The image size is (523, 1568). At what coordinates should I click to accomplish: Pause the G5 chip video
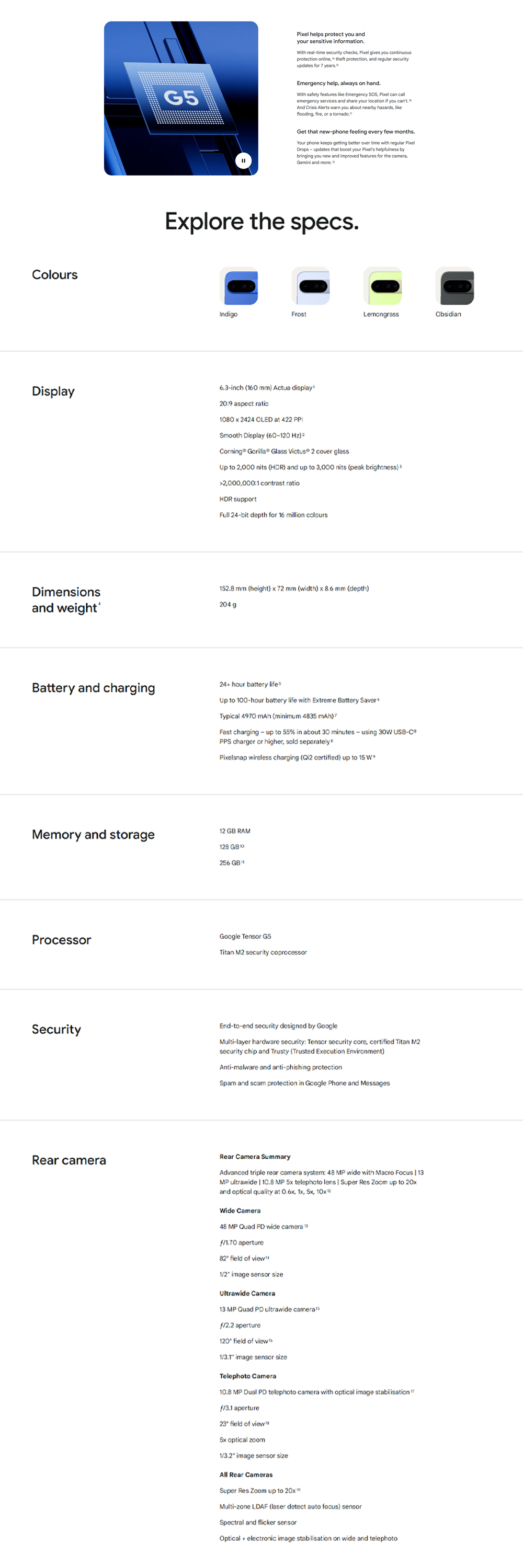243,160
